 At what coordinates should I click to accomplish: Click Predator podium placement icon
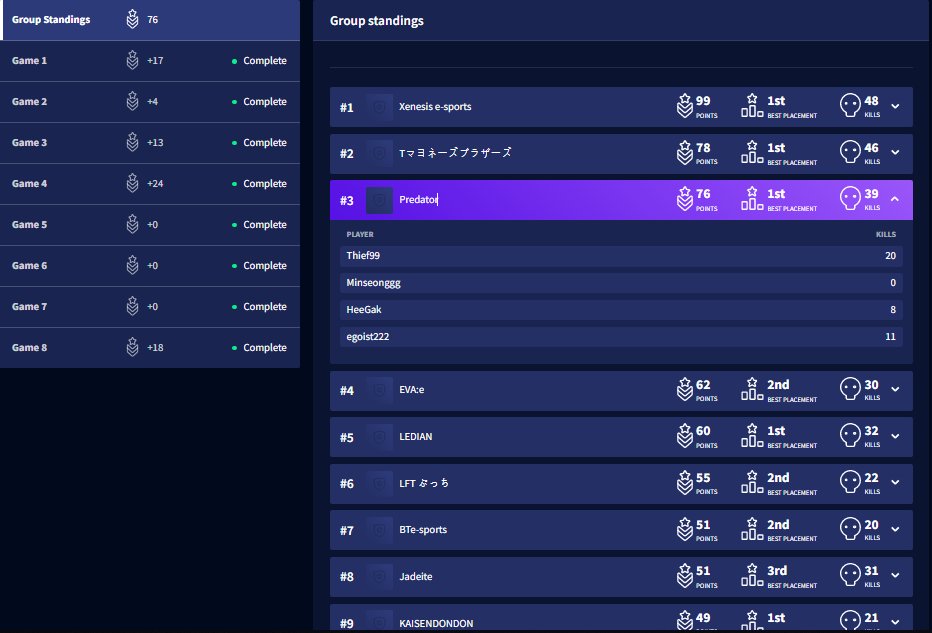coord(752,198)
